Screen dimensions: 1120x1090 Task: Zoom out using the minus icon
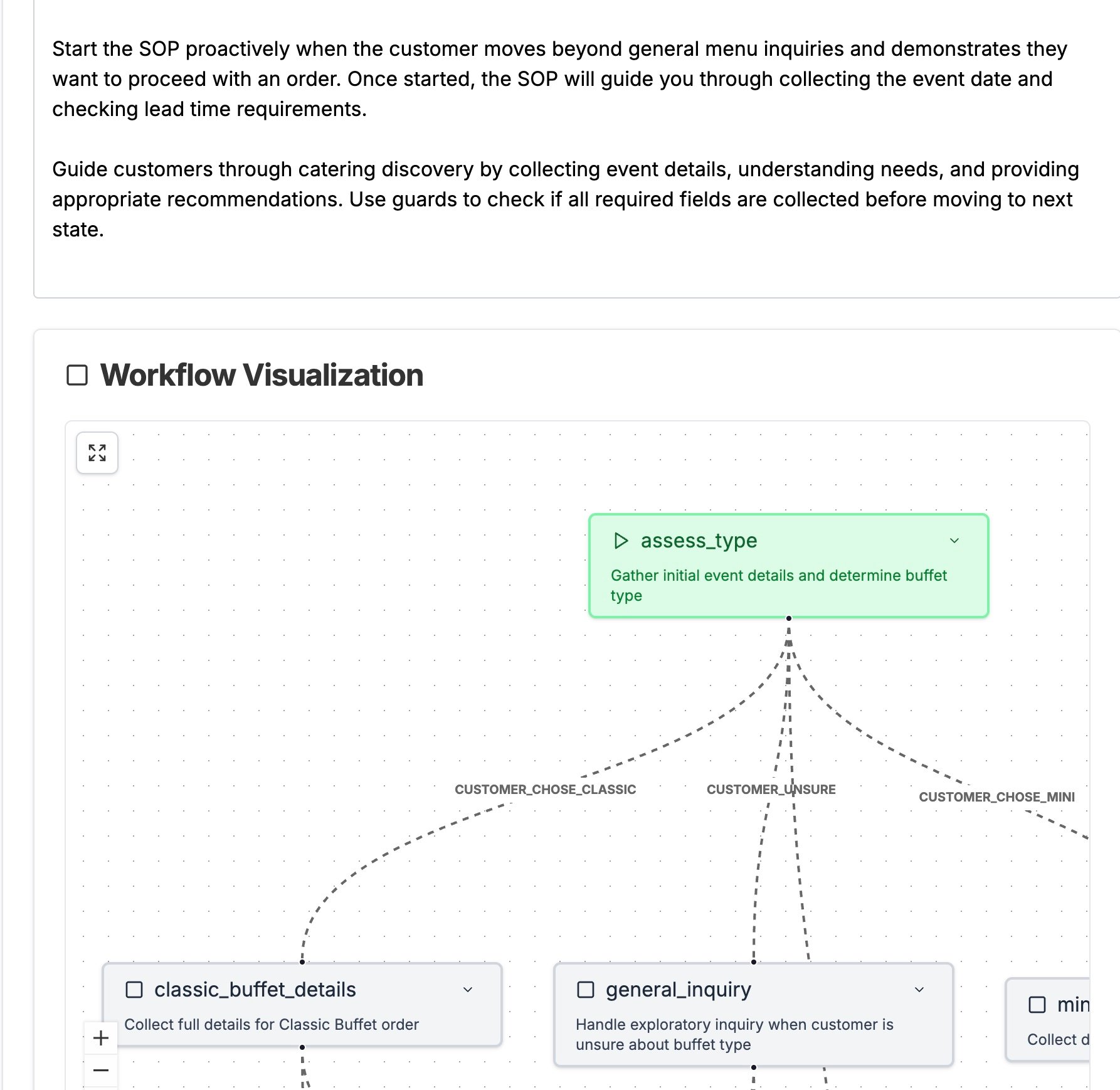(101, 1069)
